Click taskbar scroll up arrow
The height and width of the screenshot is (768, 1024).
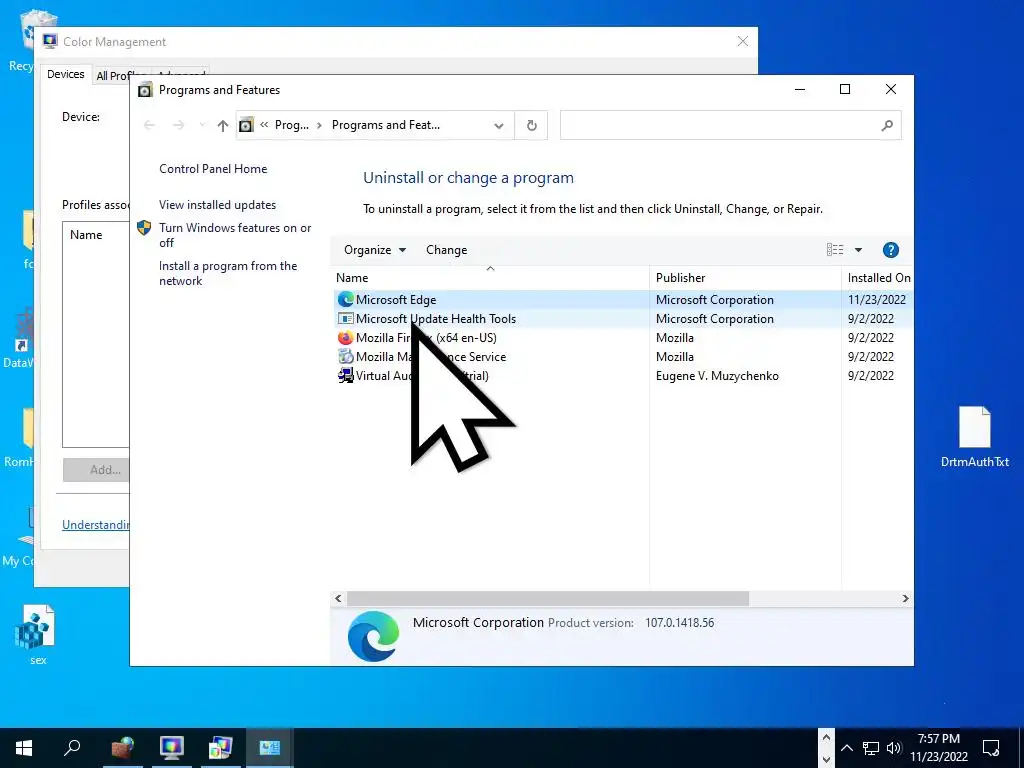(x=826, y=737)
